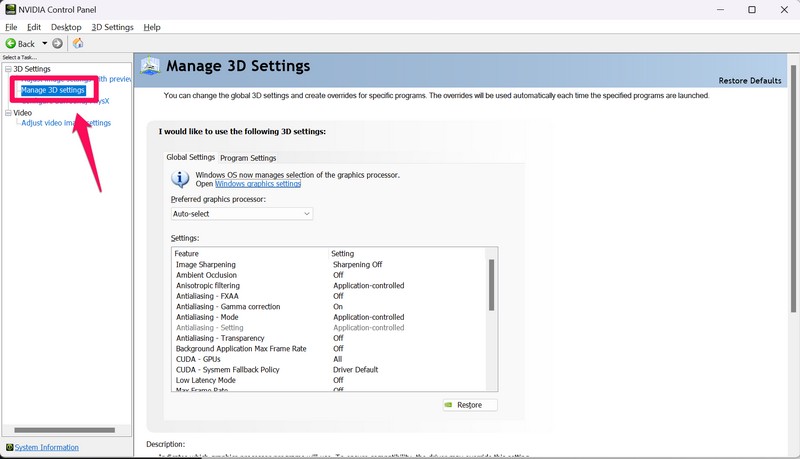Open the Windows graphics settings link
The height and width of the screenshot is (459, 800).
(x=258, y=184)
